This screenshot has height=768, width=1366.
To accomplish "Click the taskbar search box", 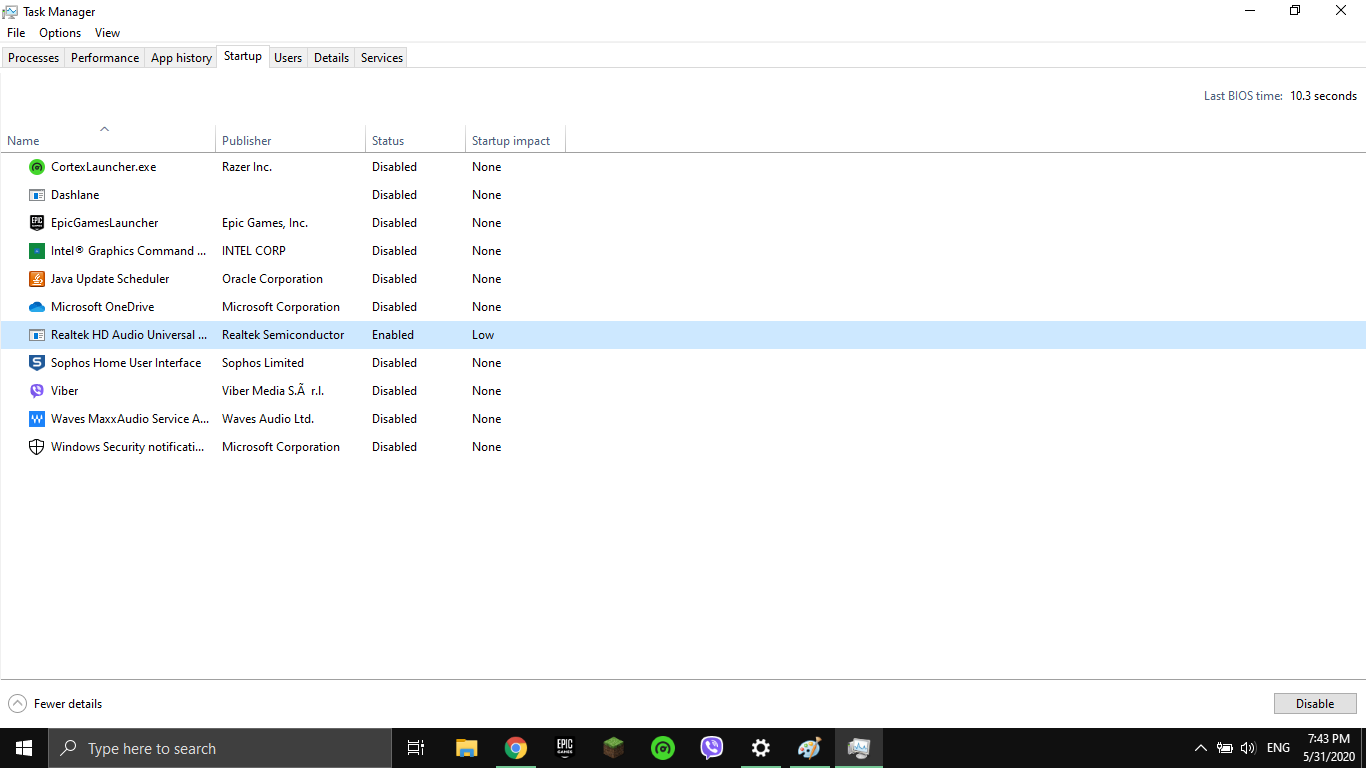I will coord(220,748).
